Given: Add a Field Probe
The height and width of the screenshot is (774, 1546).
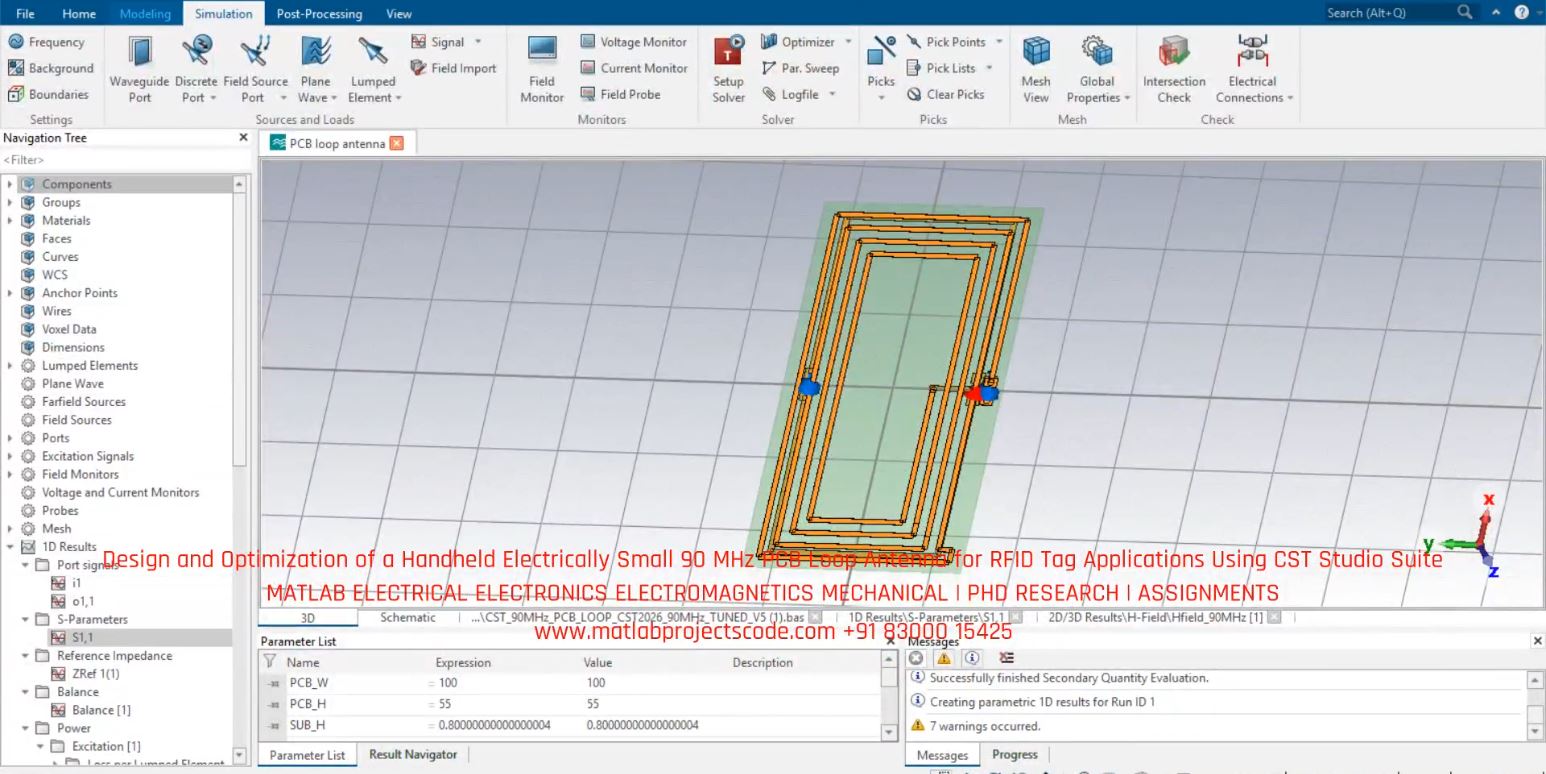Looking at the screenshot, I should (x=620, y=94).
